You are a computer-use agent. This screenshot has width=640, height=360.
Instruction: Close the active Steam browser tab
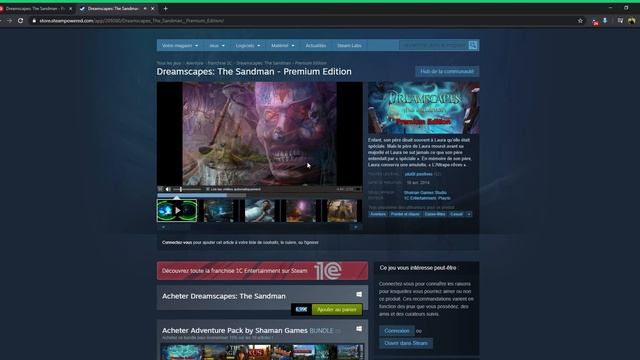coord(153,9)
